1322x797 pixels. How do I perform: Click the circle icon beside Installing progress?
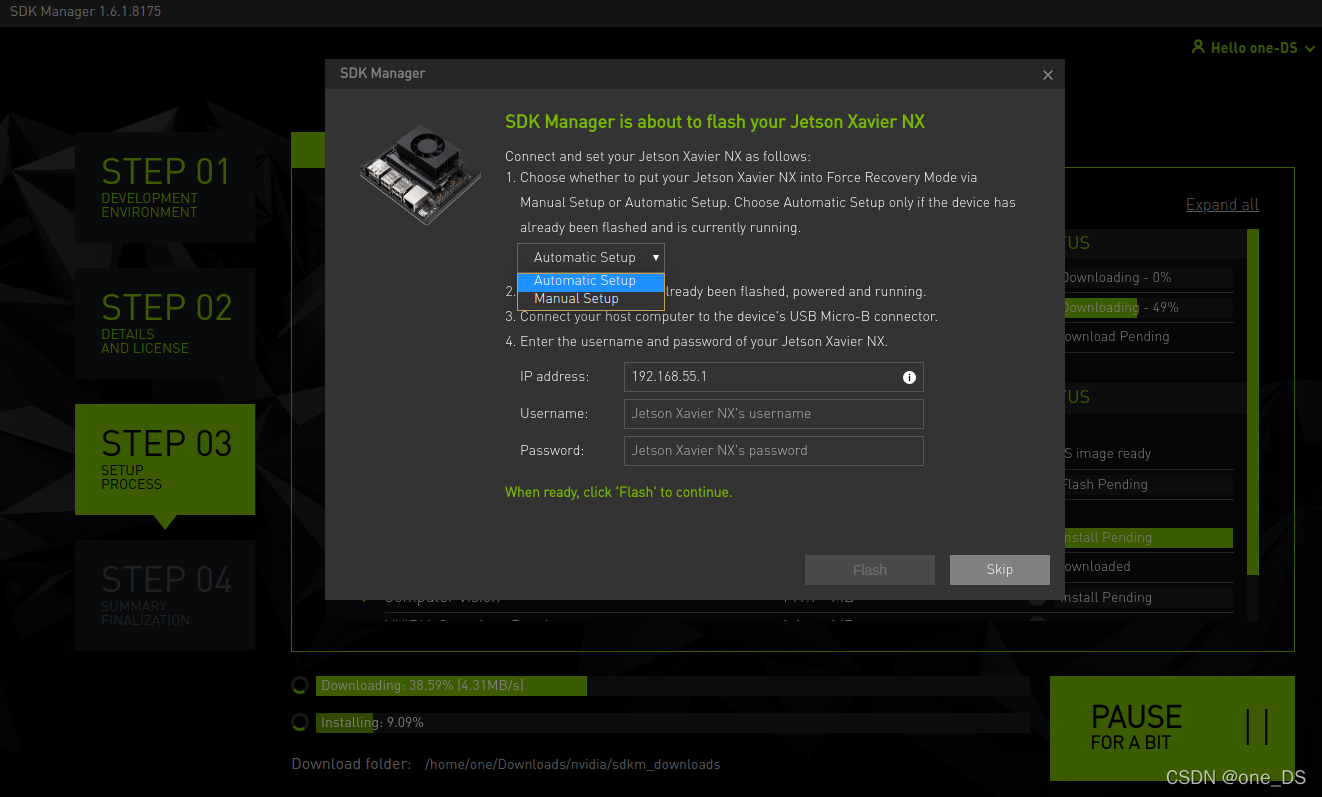[x=299, y=722]
